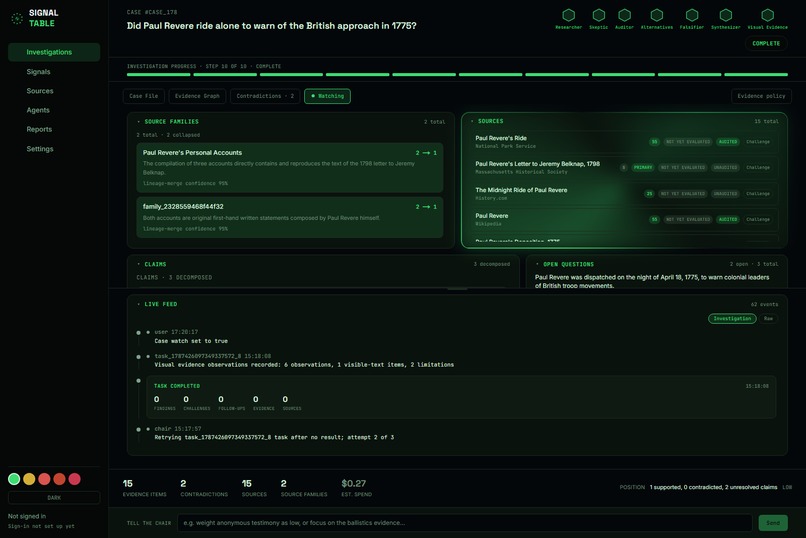
Task: Challenge the Paul Revere's Ride source
Action: [x=758, y=142]
